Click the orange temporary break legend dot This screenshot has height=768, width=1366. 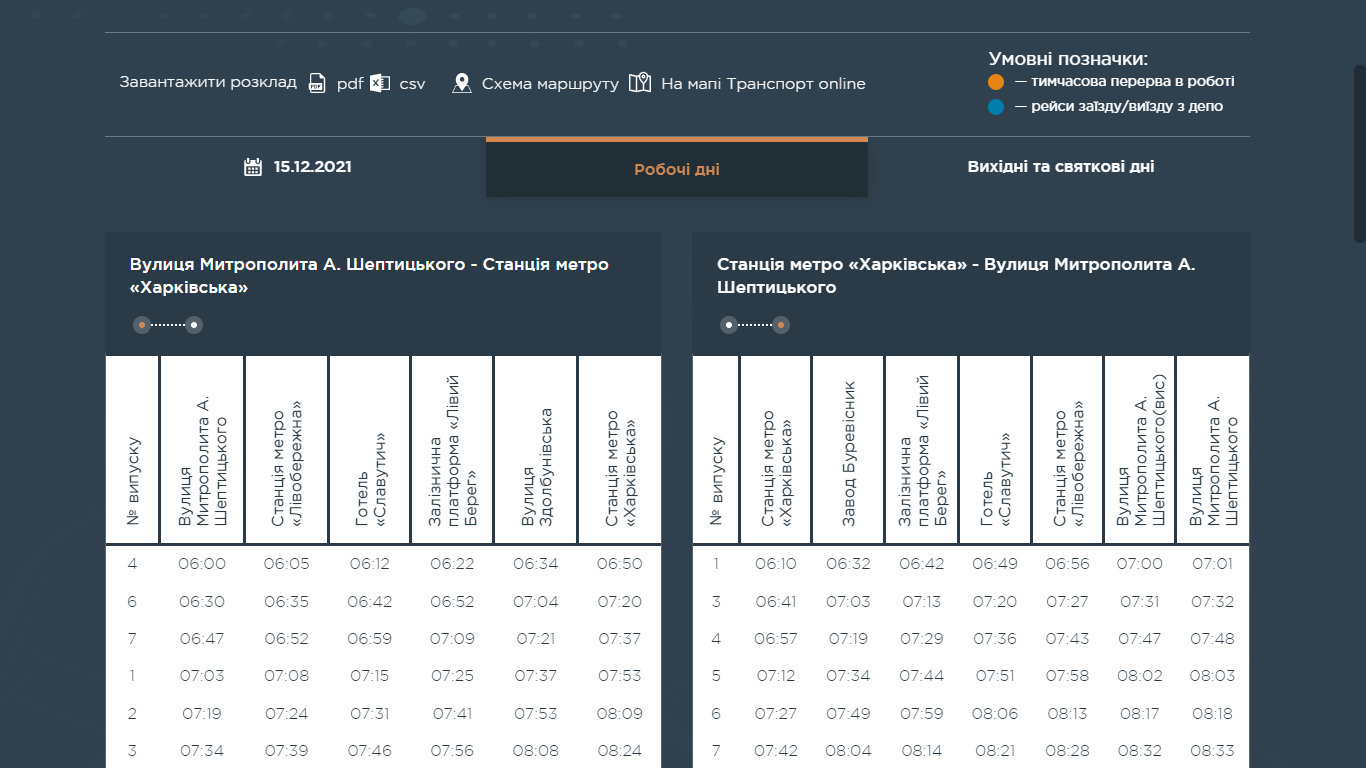995,82
